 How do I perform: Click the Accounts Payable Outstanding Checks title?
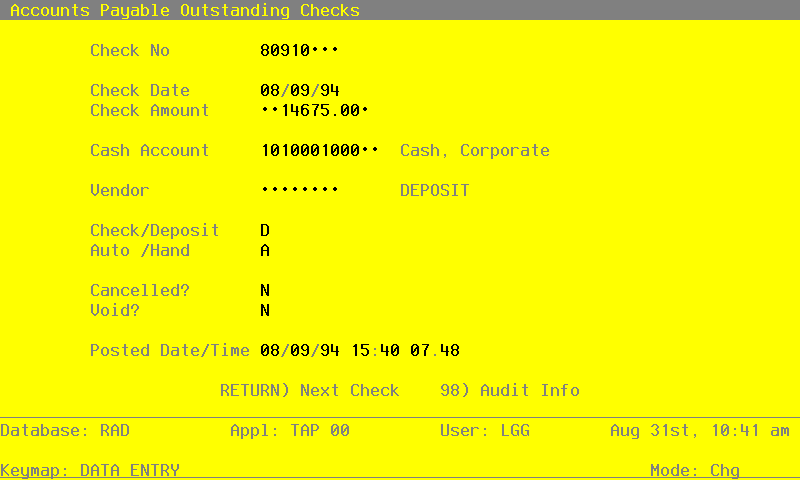tap(185, 10)
